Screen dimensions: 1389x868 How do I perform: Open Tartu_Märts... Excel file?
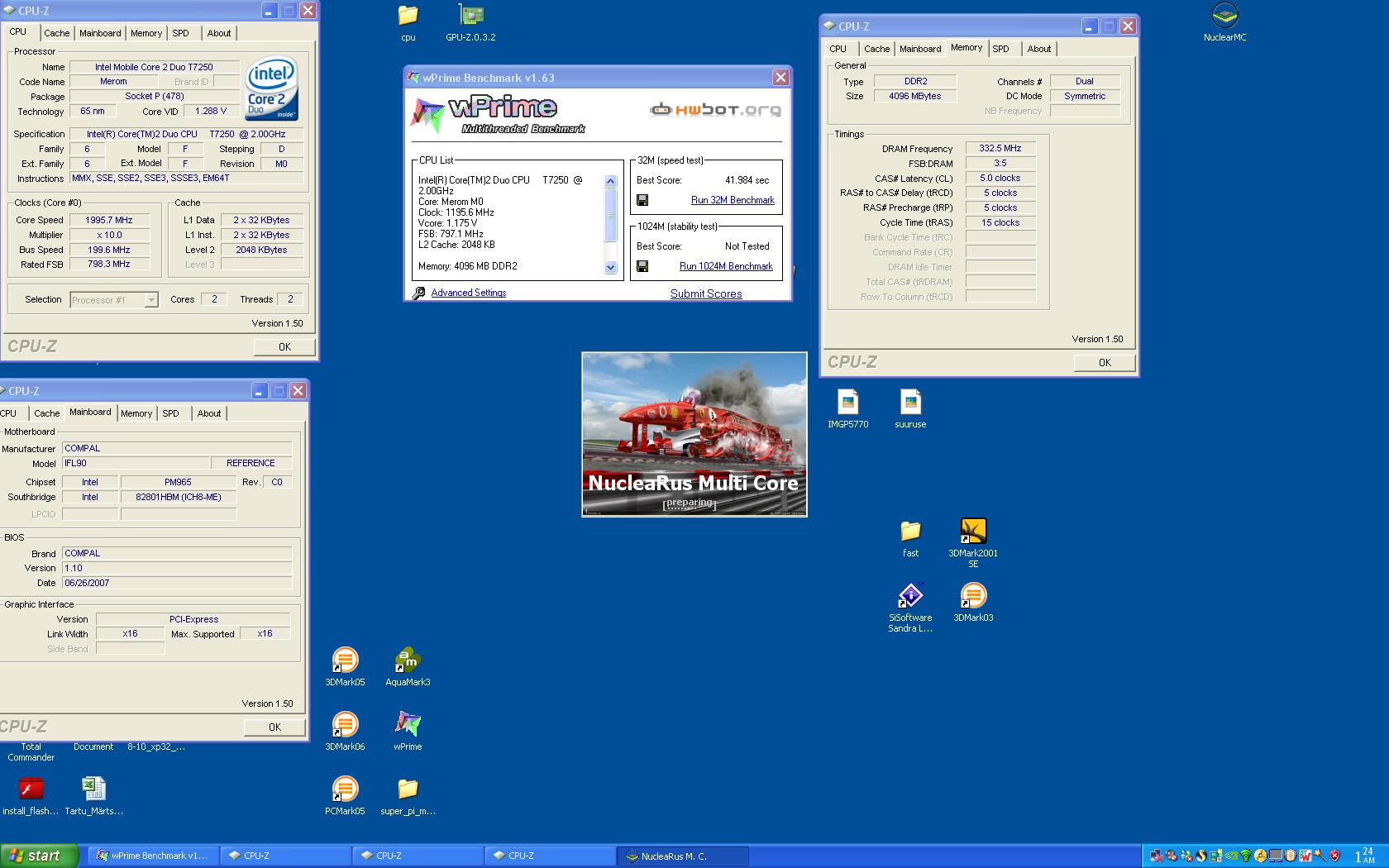(93, 796)
